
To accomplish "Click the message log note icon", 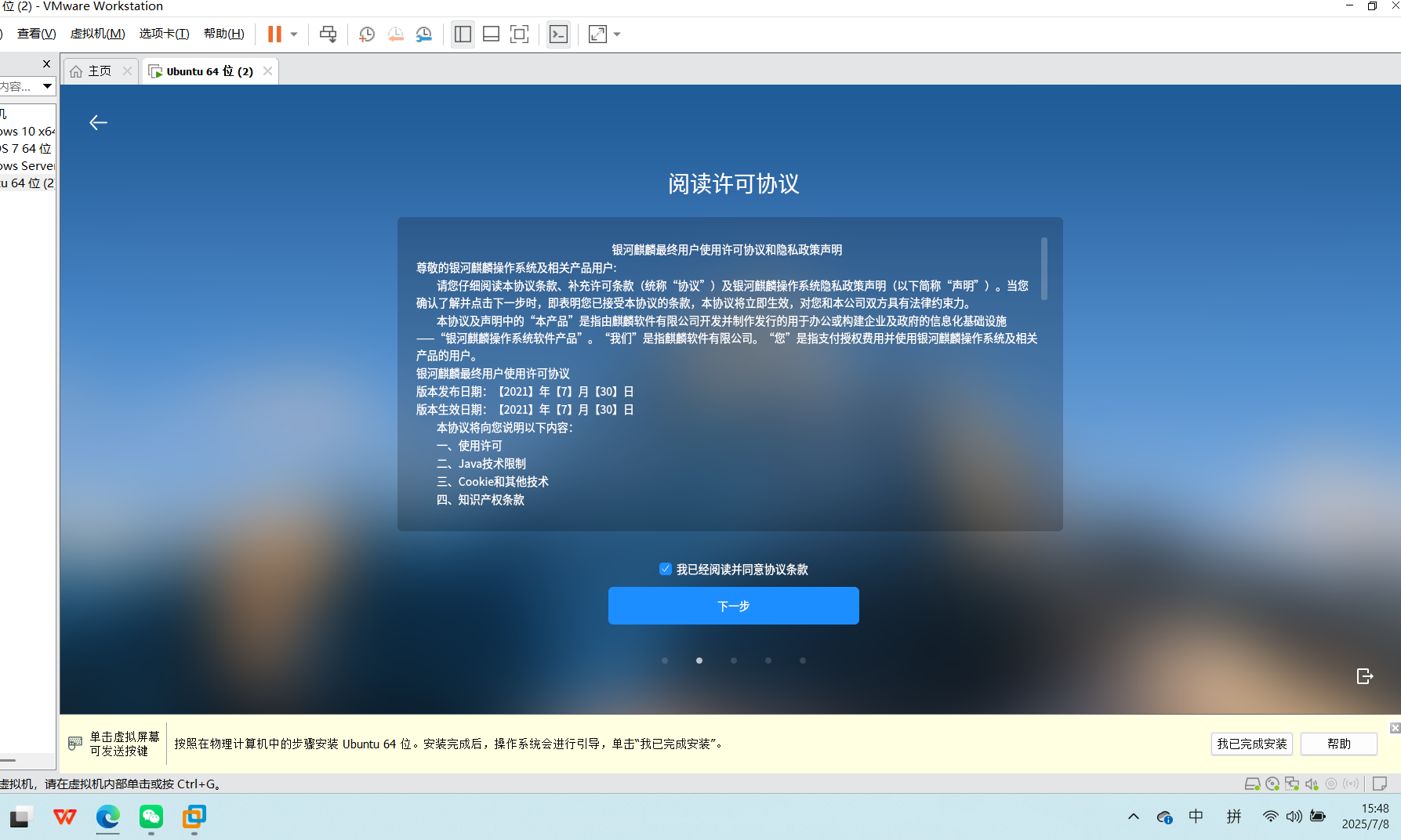I will tap(1380, 784).
